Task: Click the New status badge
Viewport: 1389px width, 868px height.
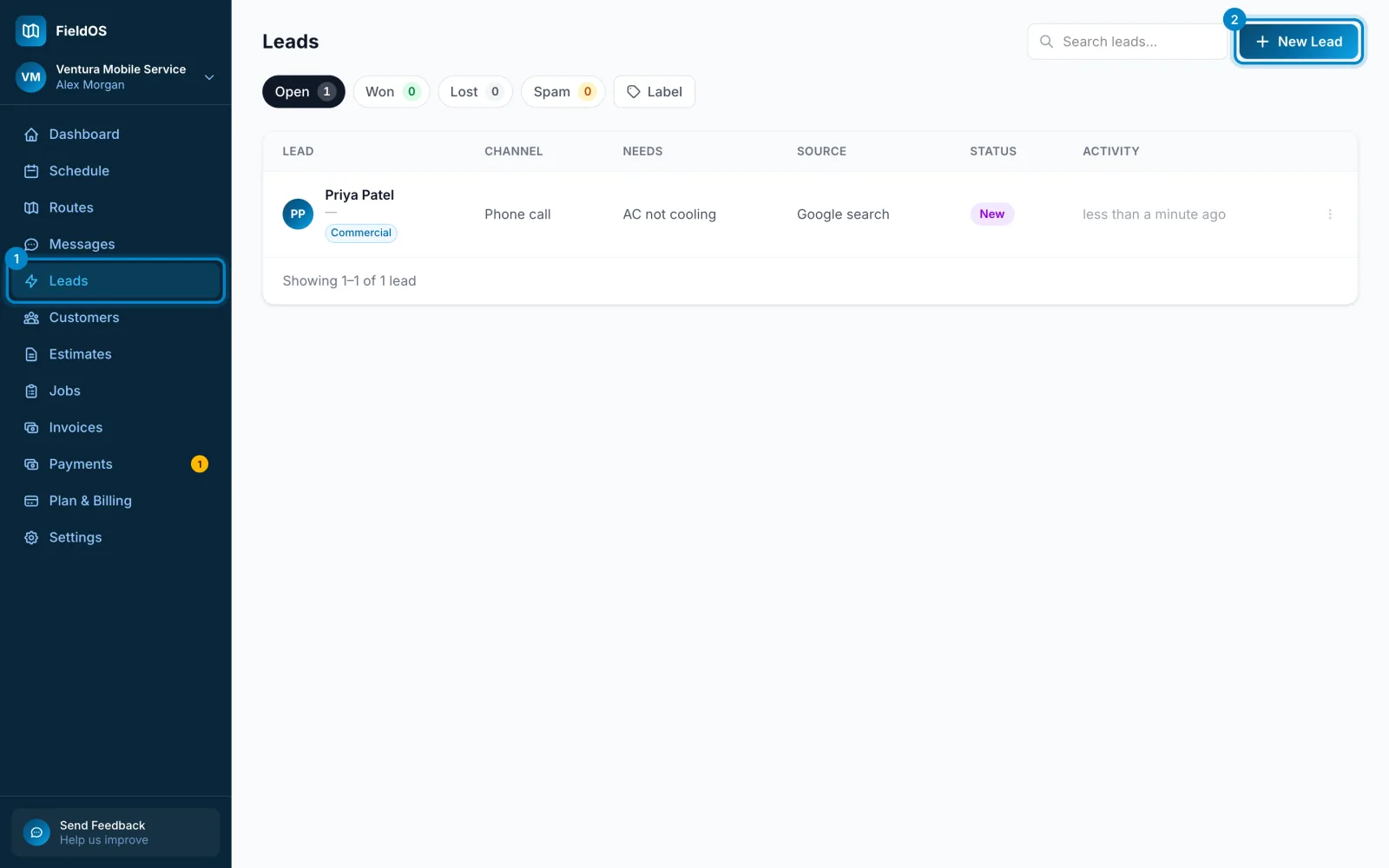Action: pyautogui.click(x=992, y=214)
